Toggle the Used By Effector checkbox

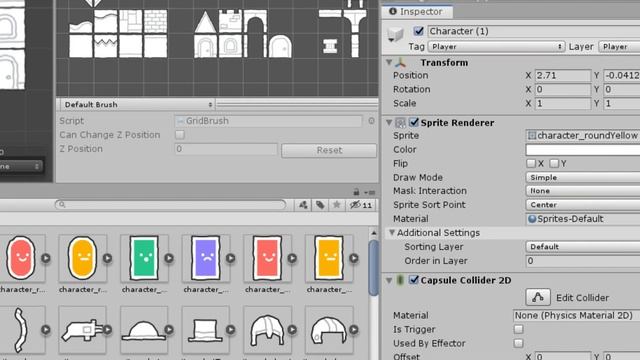[518, 343]
